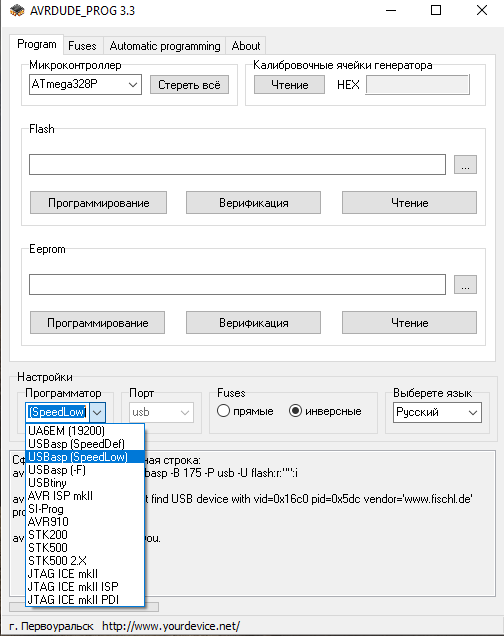Choose AVR910 from programmer list
This screenshot has height=636, width=504.
point(85,522)
